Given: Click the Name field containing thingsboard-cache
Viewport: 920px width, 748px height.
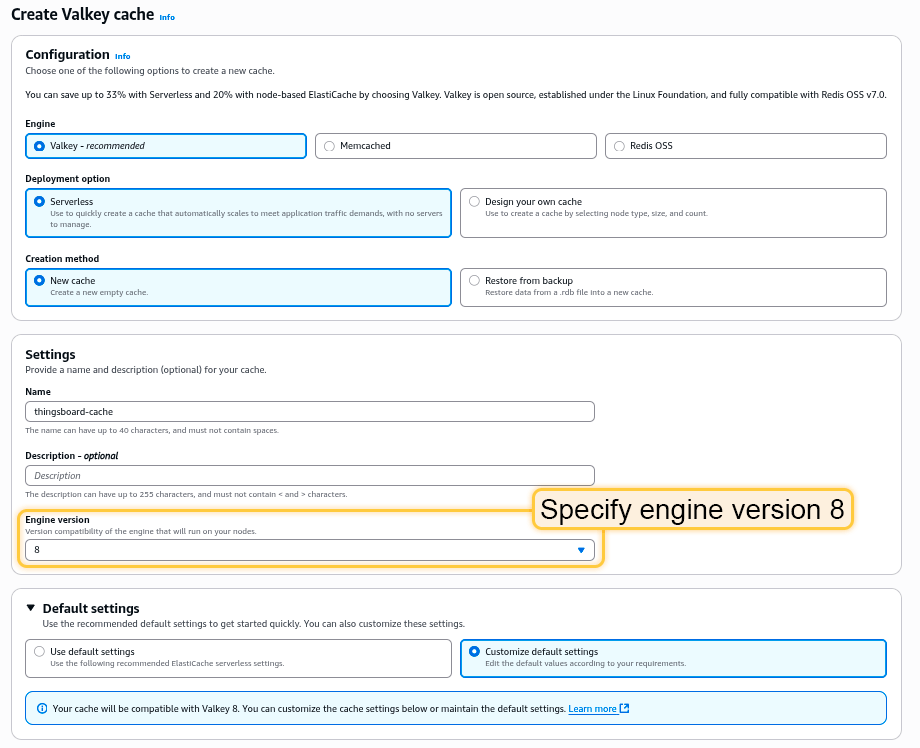Looking at the screenshot, I should click(x=309, y=412).
